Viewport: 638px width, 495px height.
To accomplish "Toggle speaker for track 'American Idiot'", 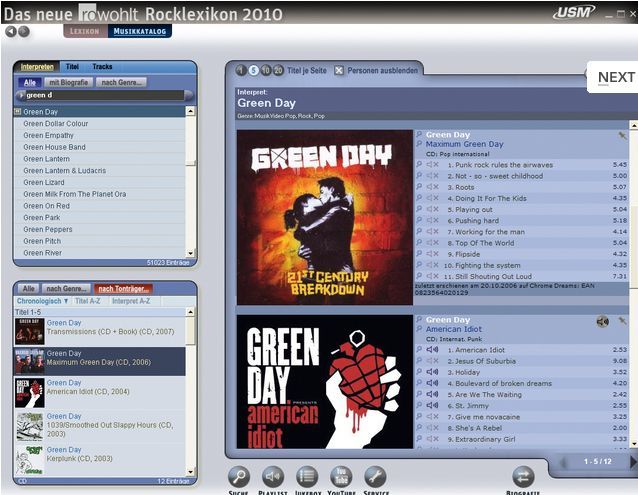I will click(432, 349).
